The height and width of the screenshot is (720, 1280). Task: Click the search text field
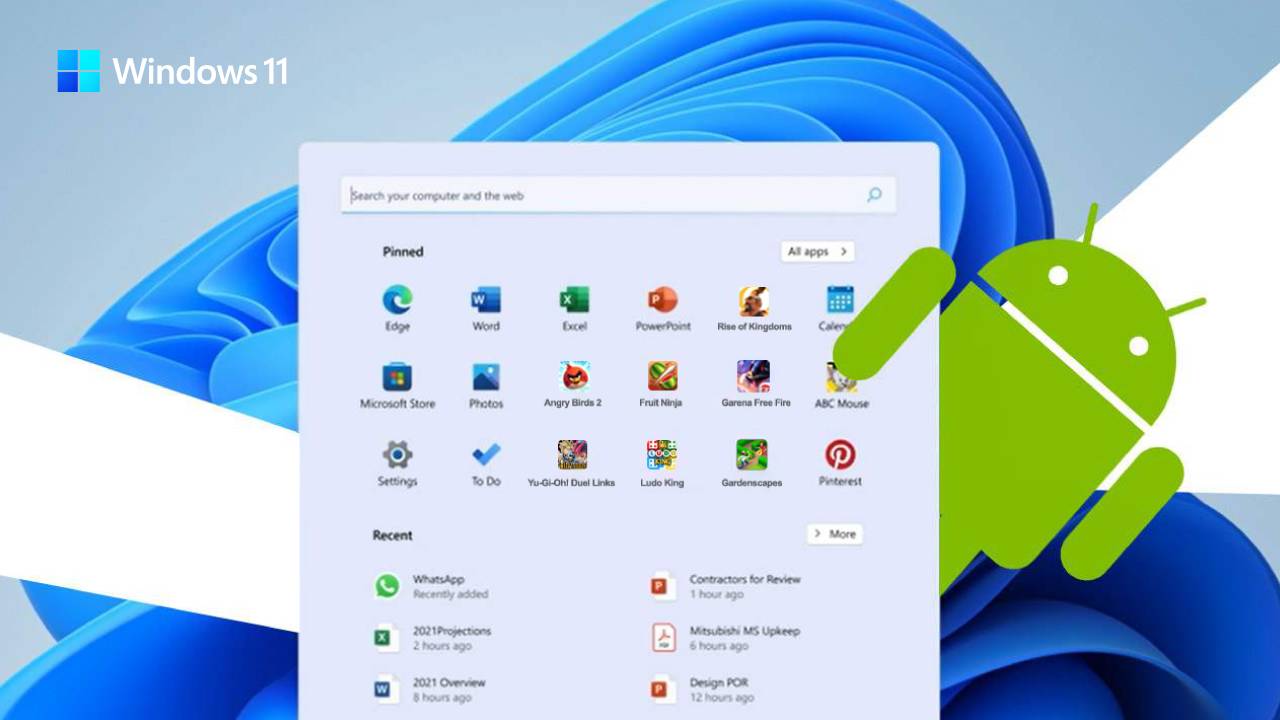600,196
